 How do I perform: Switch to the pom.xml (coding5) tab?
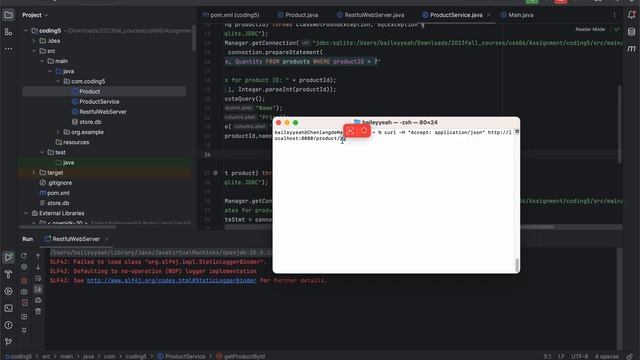tap(231, 15)
